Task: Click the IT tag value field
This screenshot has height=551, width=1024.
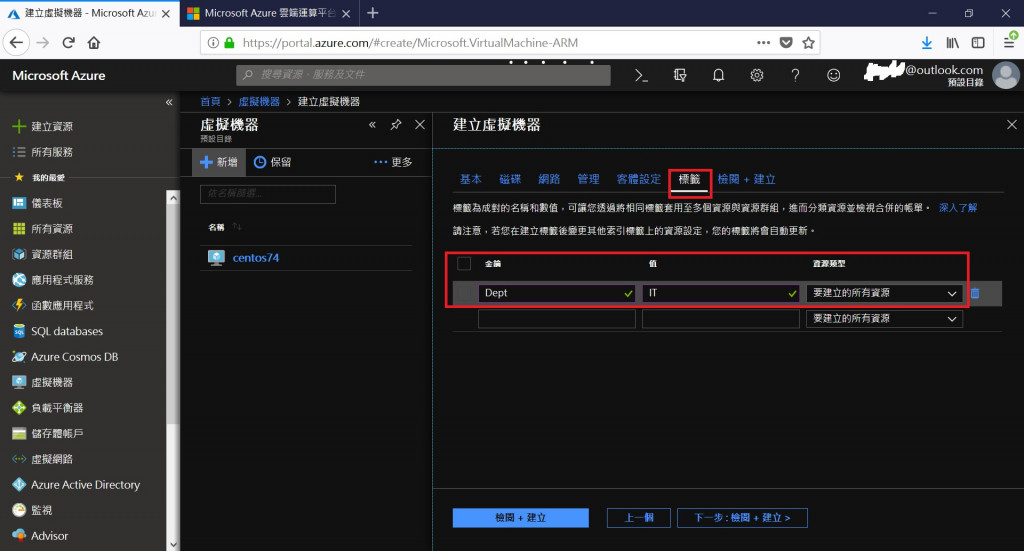Action: tap(721, 293)
